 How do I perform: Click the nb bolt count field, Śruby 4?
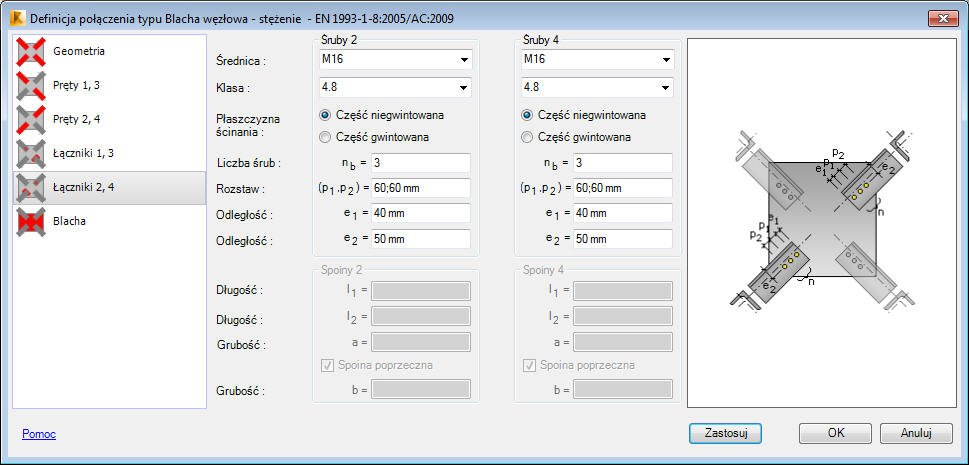(x=623, y=163)
